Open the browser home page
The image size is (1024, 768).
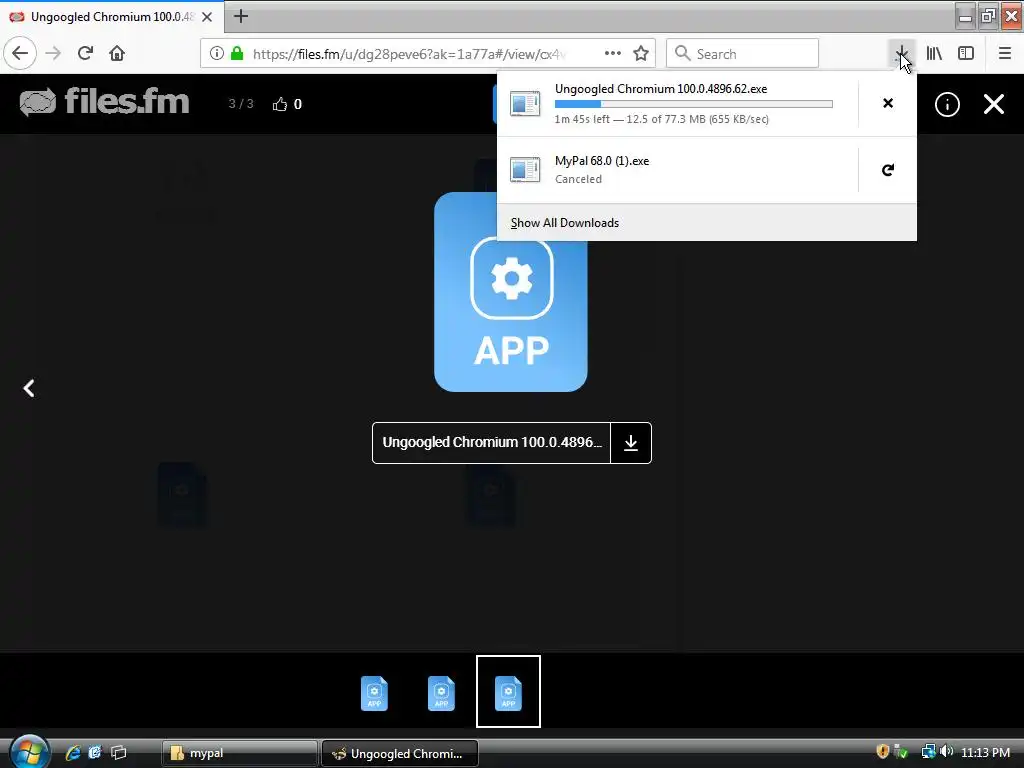click(117, 54)
